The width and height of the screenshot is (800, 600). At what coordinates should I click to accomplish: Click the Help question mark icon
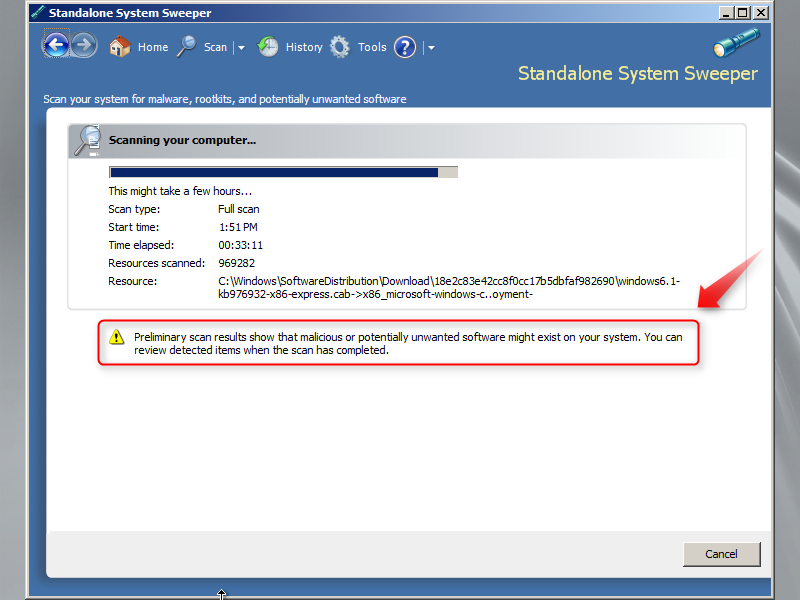404,47
